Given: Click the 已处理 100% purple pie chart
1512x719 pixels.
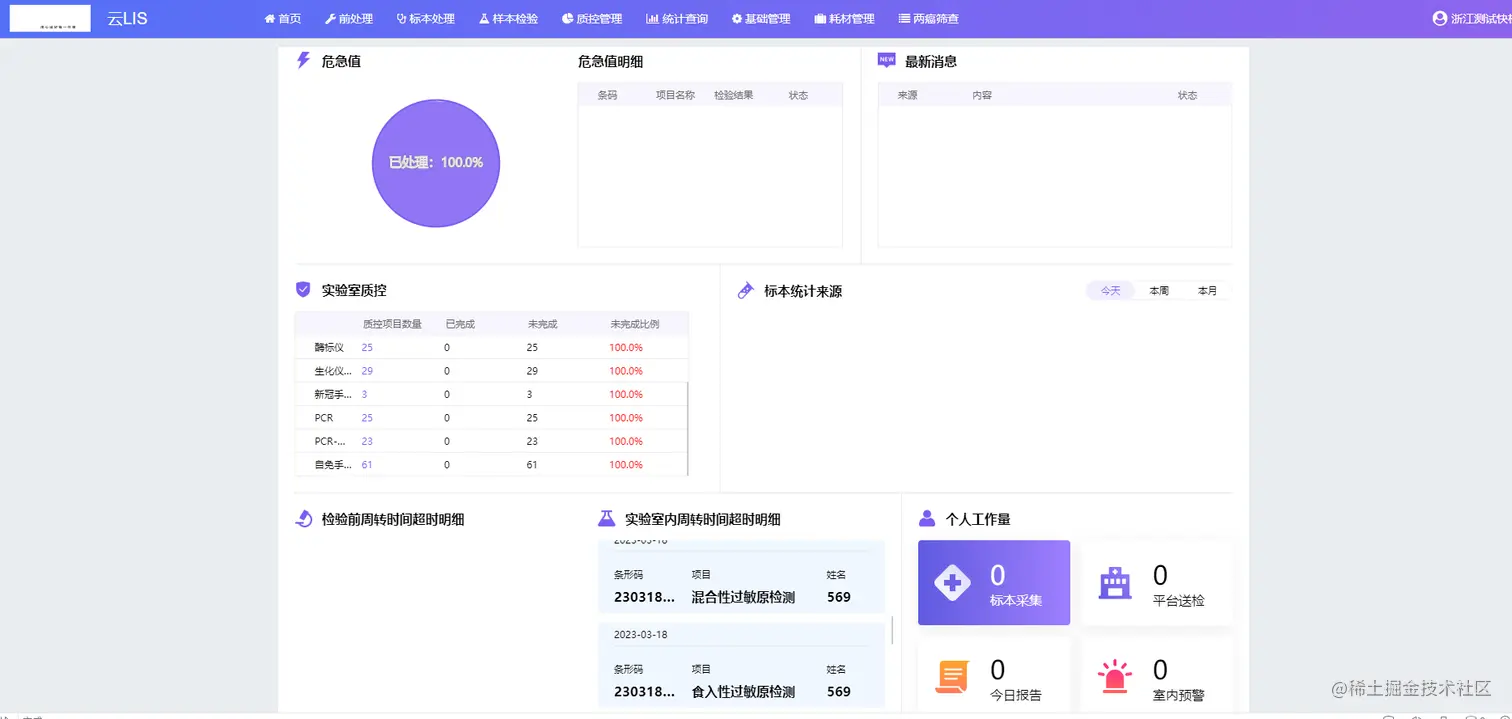Looking at the screenshot, I should (x=435, y=163).
